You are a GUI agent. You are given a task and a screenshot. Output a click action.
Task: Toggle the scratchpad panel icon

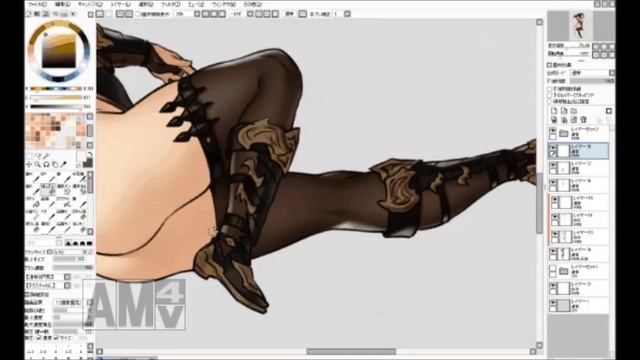pyautogui.click(x=73, y=14)
